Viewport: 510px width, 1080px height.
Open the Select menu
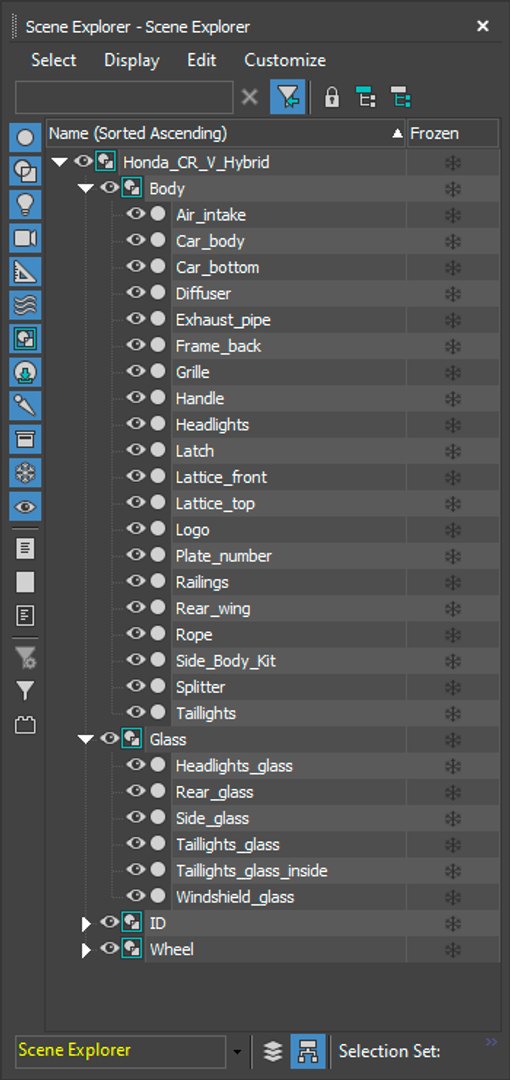coord(54,60)
